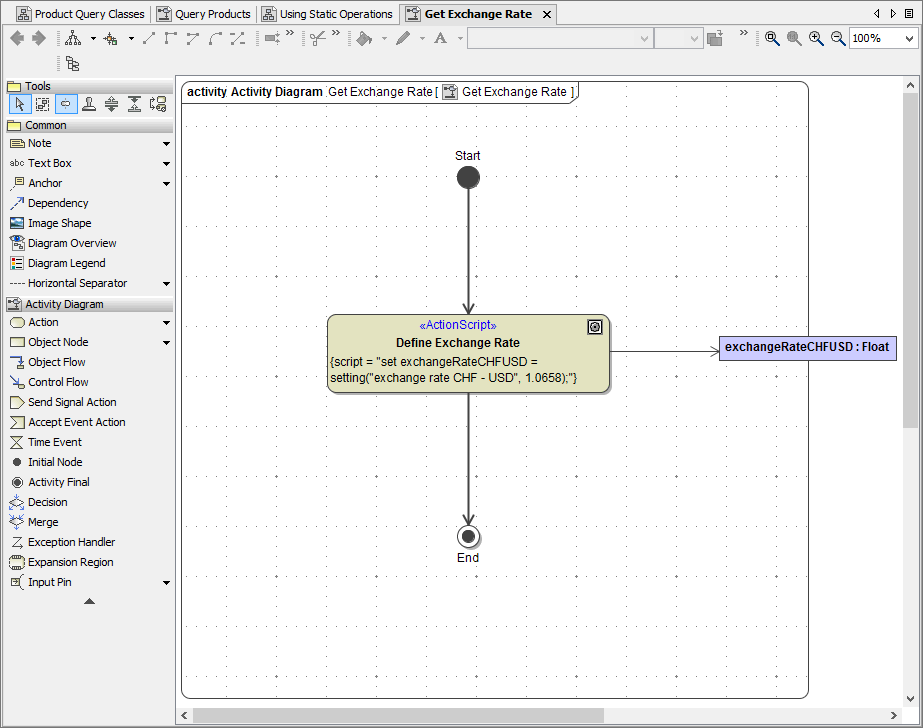The image size is (923, 728).
Task: Enable the marquee selection tool
Action: (x=41, y=103)
